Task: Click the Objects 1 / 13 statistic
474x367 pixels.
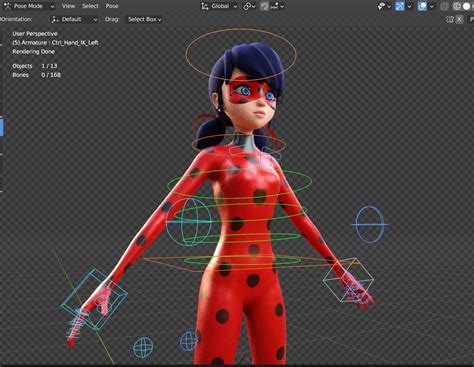Action: tap(35, 66)
